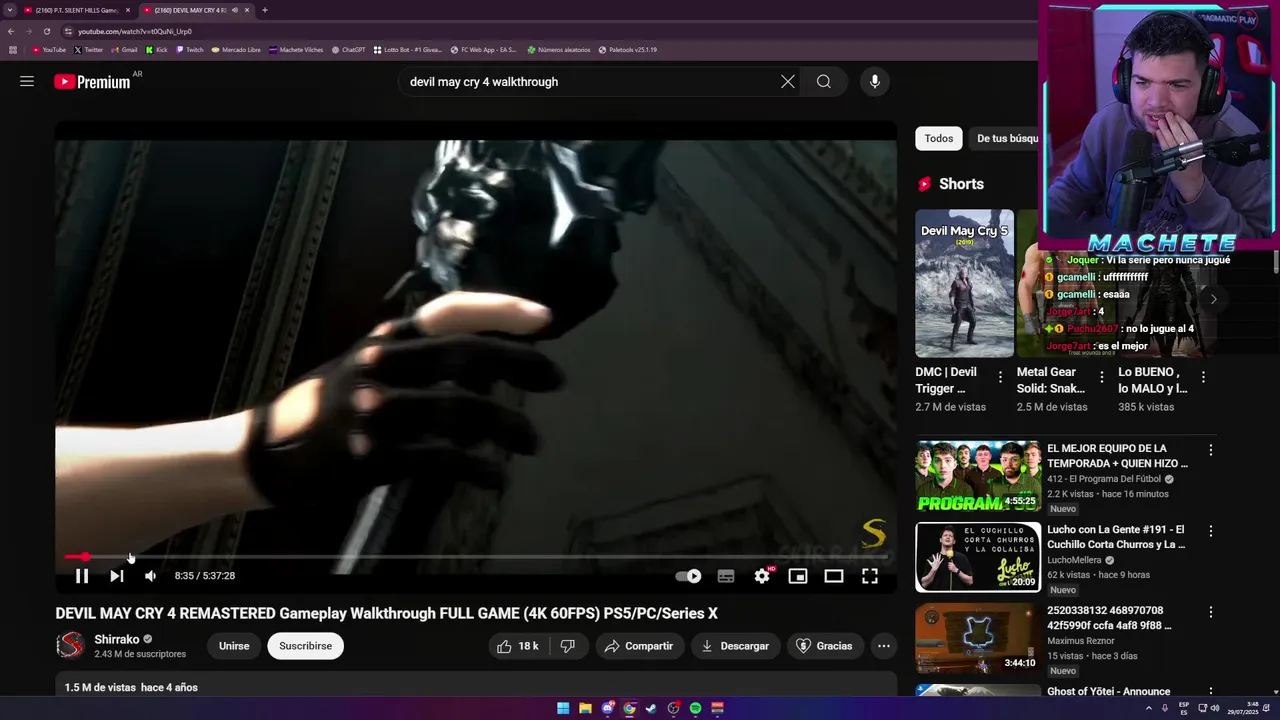The width and height of the screenshot is (1280, 720).
Task: Open the Mercado Libre bookmark
Action: coord(236,49)
